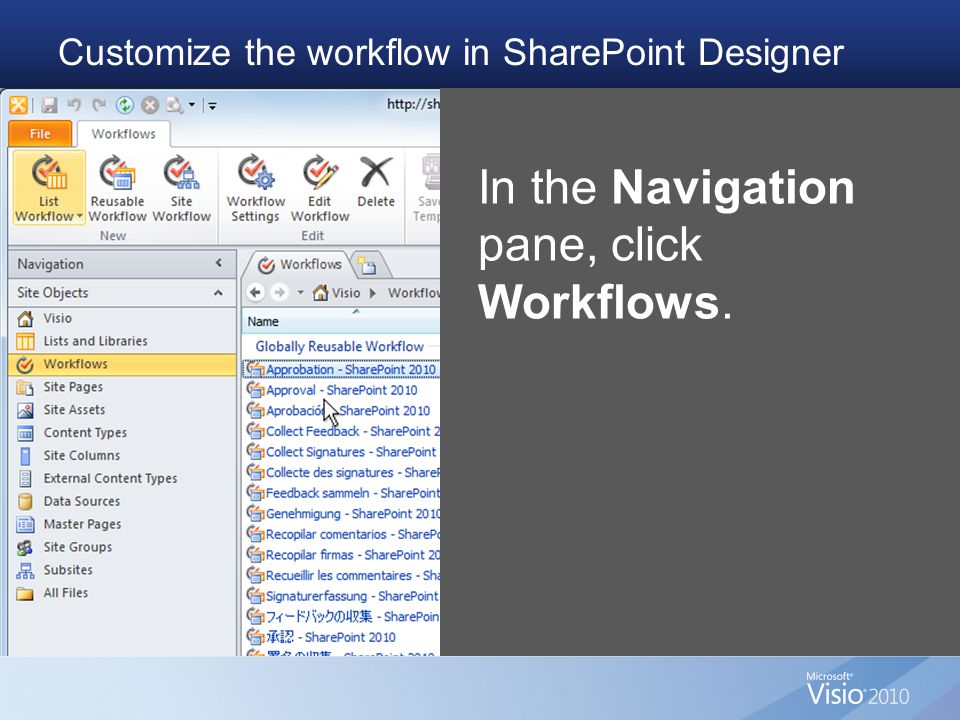The image size is (960, 720).
Task: Select Collect Signatures workflow
Action: click(x=342, y=452)
